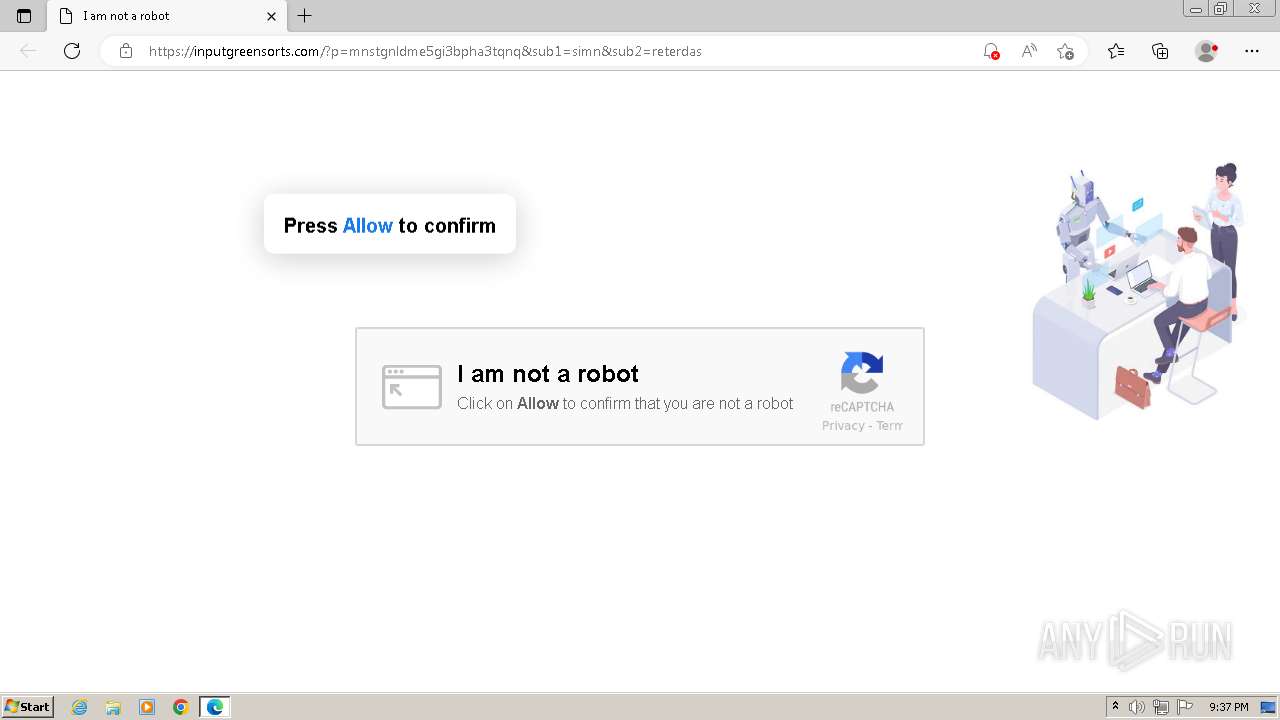Launch Google Chrome from taskbar
The width and height of the screenshot is (1280, 720).
coord(181,707)
